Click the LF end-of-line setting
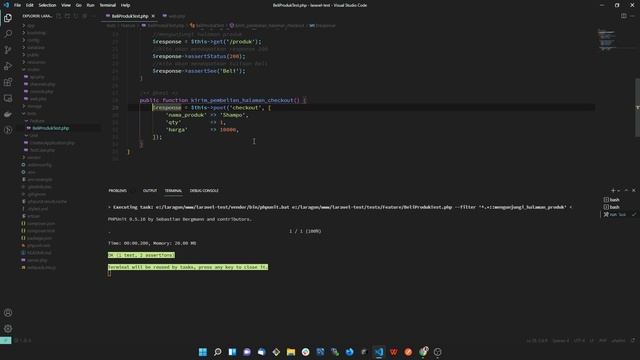The height and width of the screenshot is (360, 640). [591, 340]
